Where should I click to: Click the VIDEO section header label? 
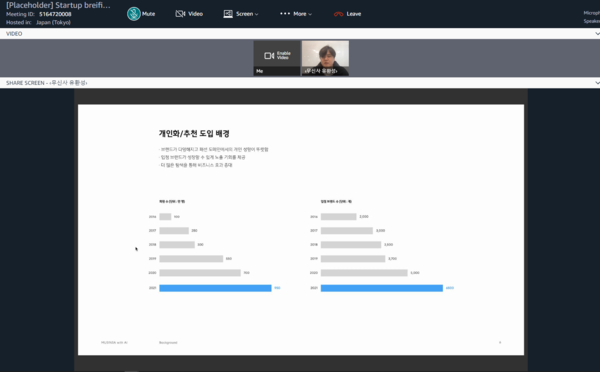click(14, 34)
